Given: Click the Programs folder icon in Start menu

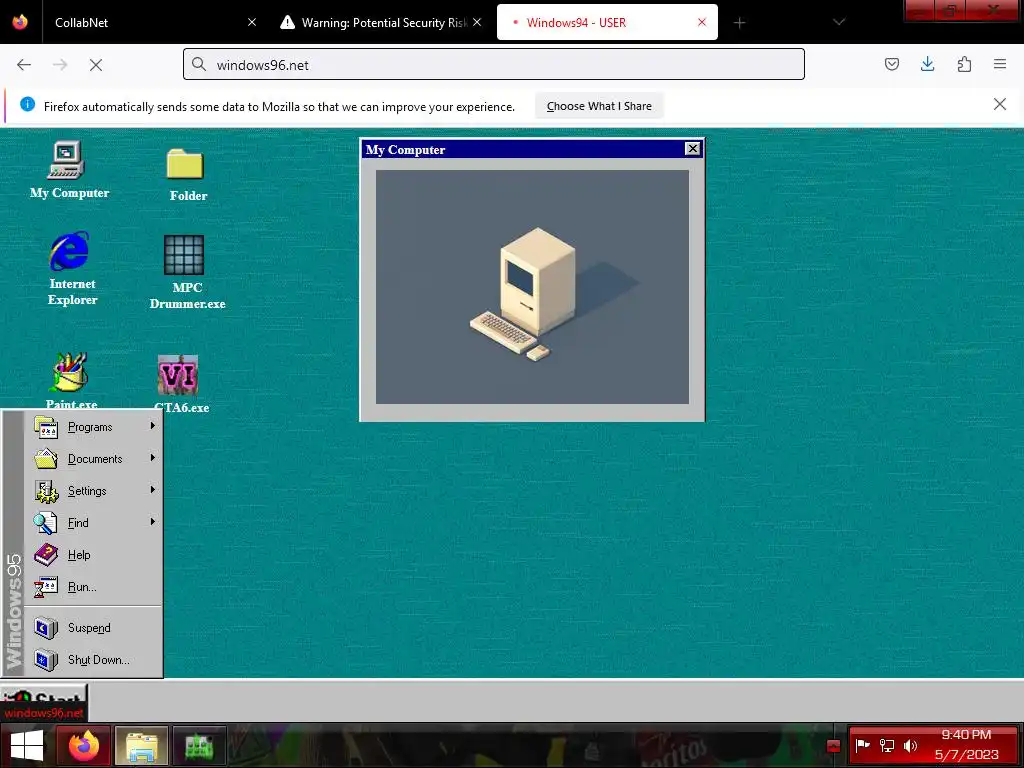Looking at the screenshot, I should tap(46, 427).
